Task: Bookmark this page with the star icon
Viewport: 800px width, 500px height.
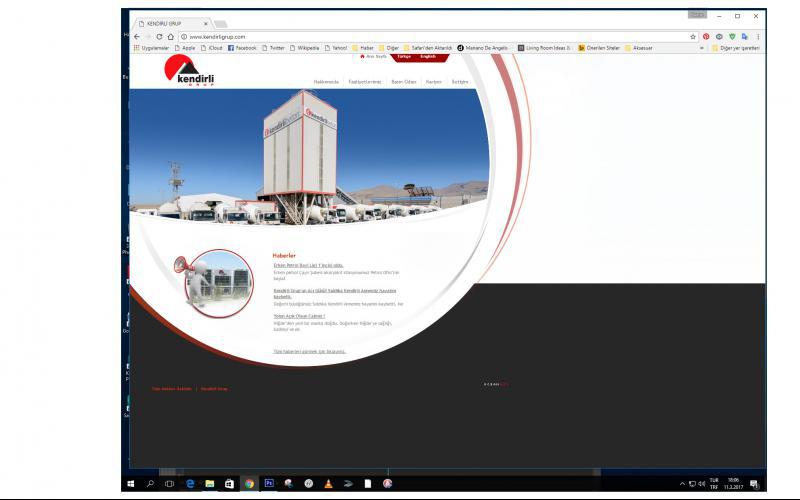Action: pos(693,37)
